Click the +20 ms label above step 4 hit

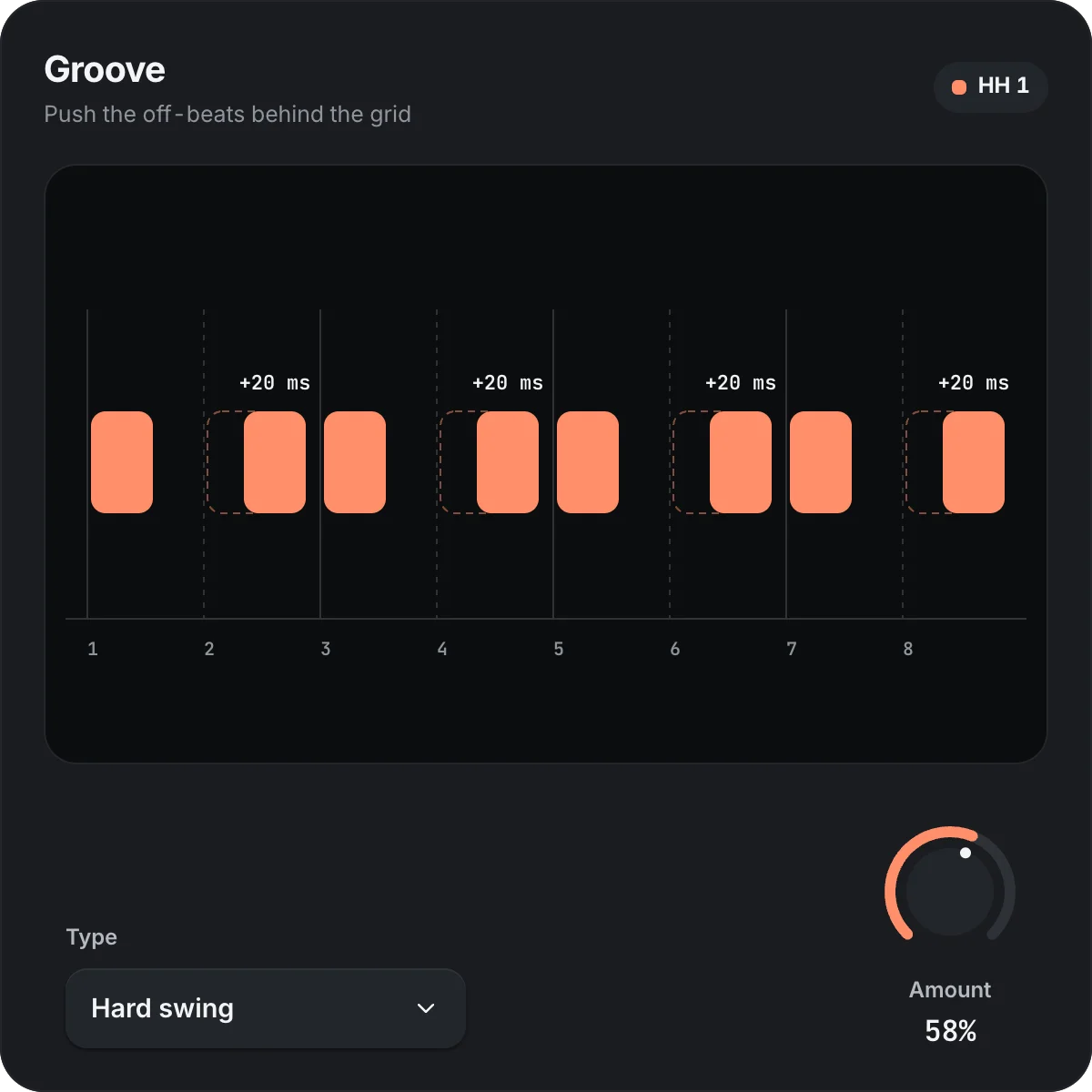coord(508,383)
